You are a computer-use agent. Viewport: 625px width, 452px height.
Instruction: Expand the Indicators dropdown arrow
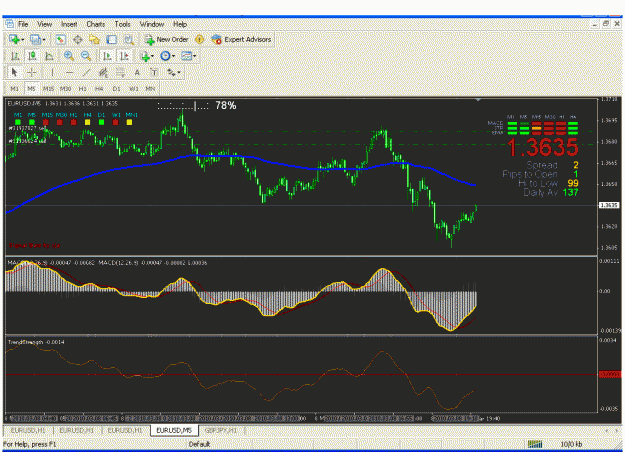coord(153,56)
